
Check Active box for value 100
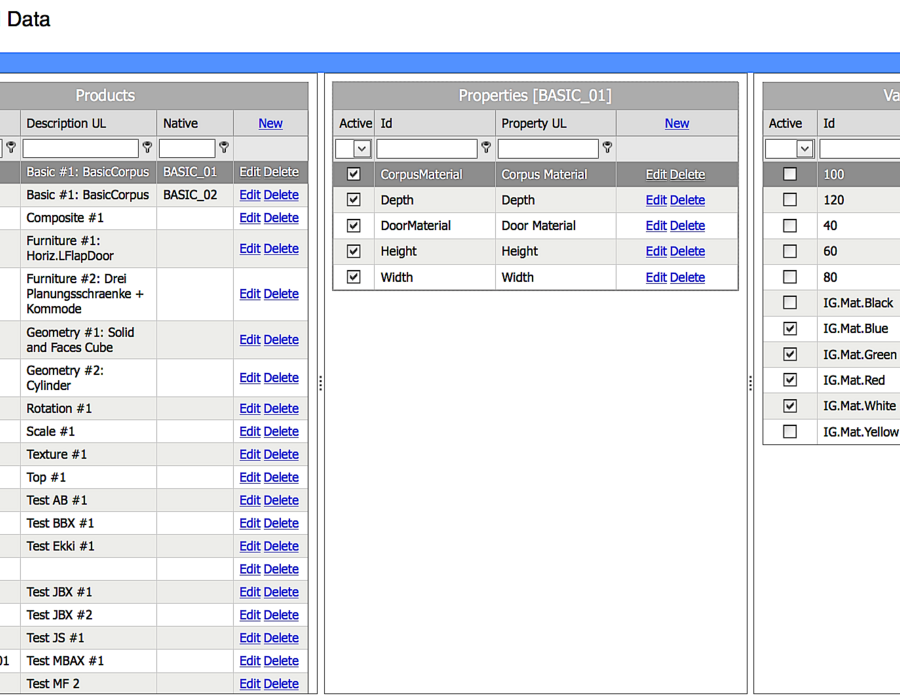(790, 174)
